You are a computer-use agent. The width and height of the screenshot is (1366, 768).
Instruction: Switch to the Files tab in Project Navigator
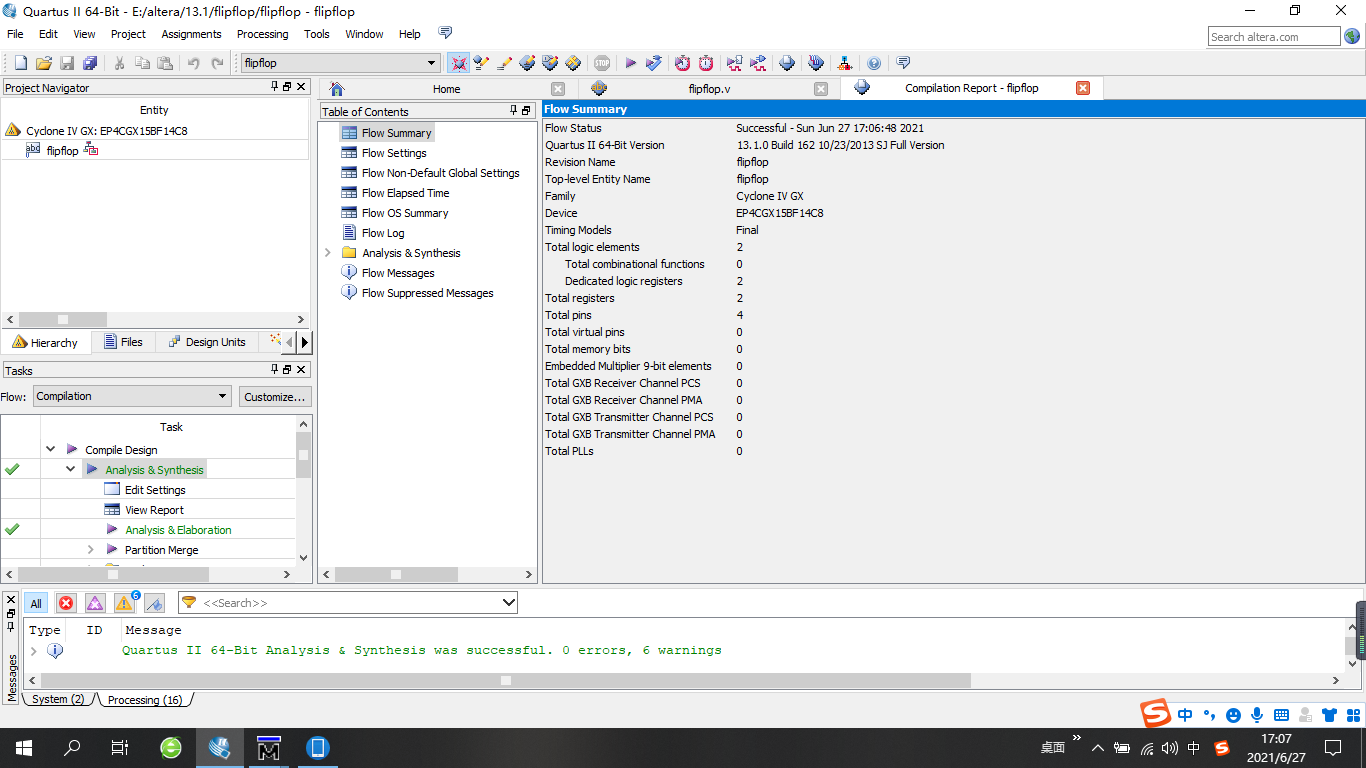coord(124,342)
